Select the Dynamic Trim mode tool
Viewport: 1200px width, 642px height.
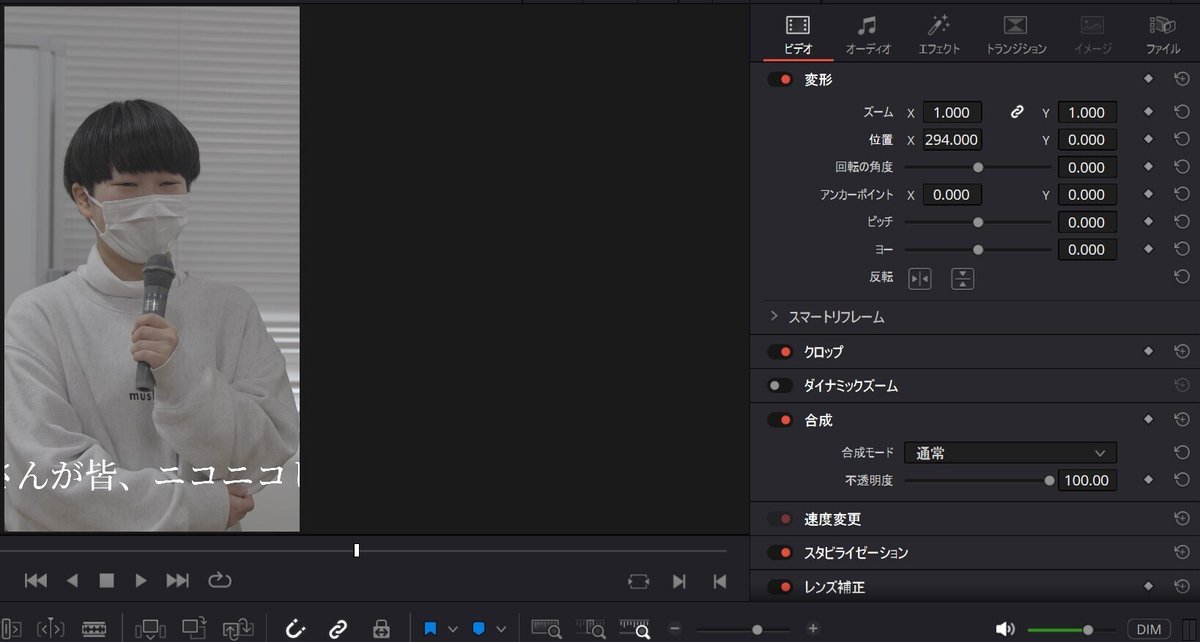(x=50, y=629)
